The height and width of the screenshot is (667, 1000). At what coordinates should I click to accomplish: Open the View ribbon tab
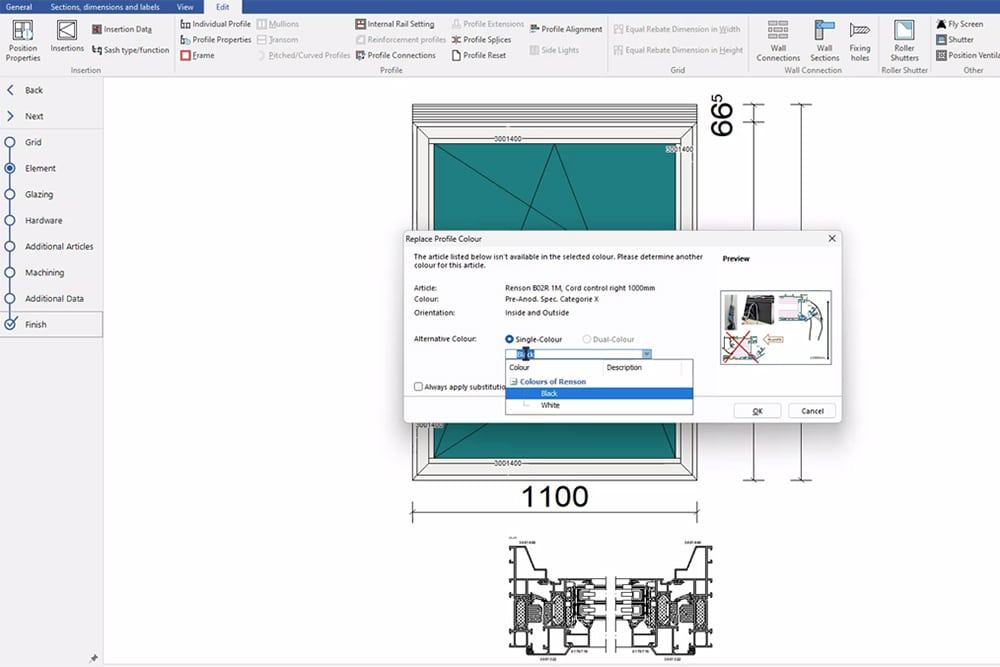pos(185,6)
